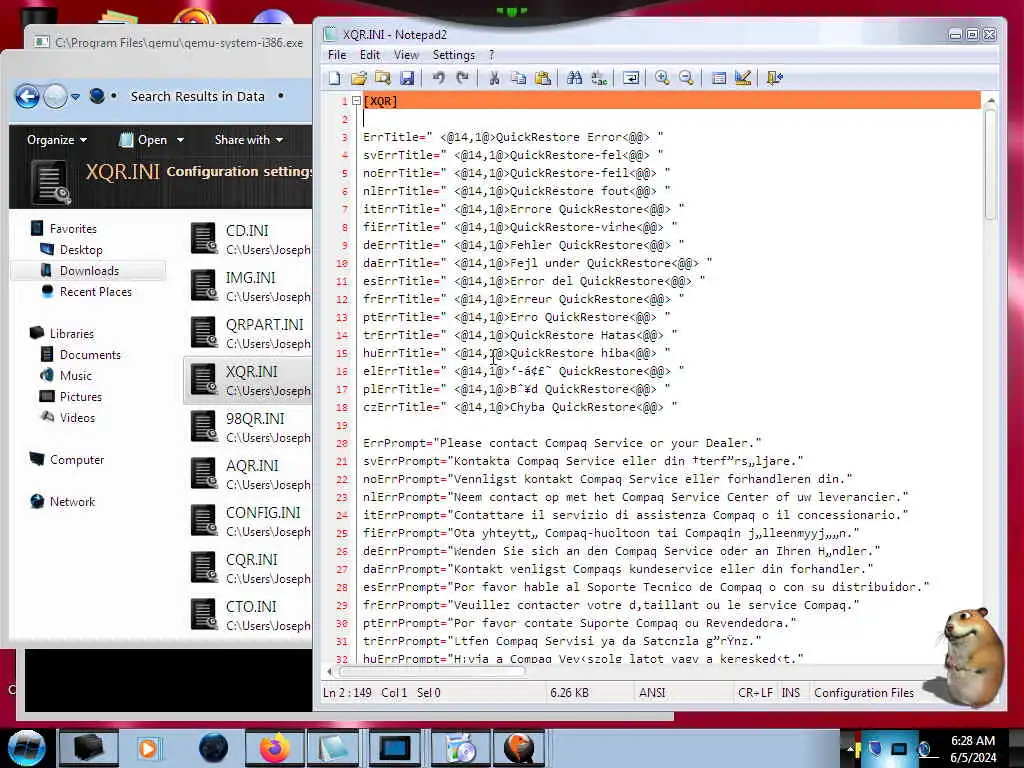Open the Videos library
This screenshot has width=1024, height=768.
(77, 417)
